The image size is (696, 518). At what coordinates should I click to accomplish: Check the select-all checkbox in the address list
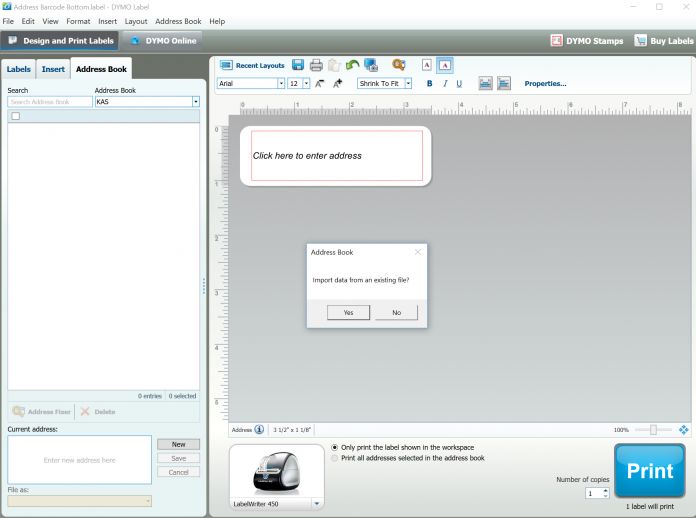[x=16, y=116]
